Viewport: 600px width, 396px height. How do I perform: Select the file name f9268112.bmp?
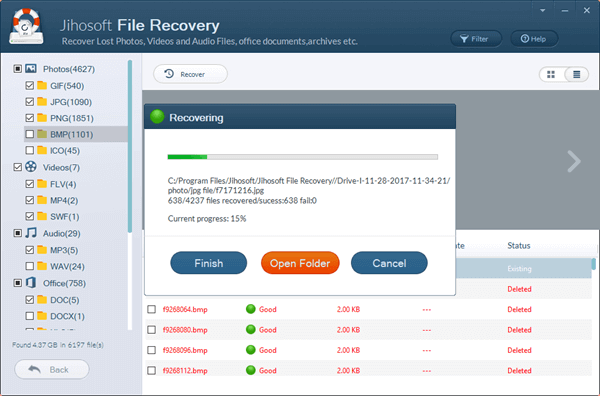coord(185,370)
